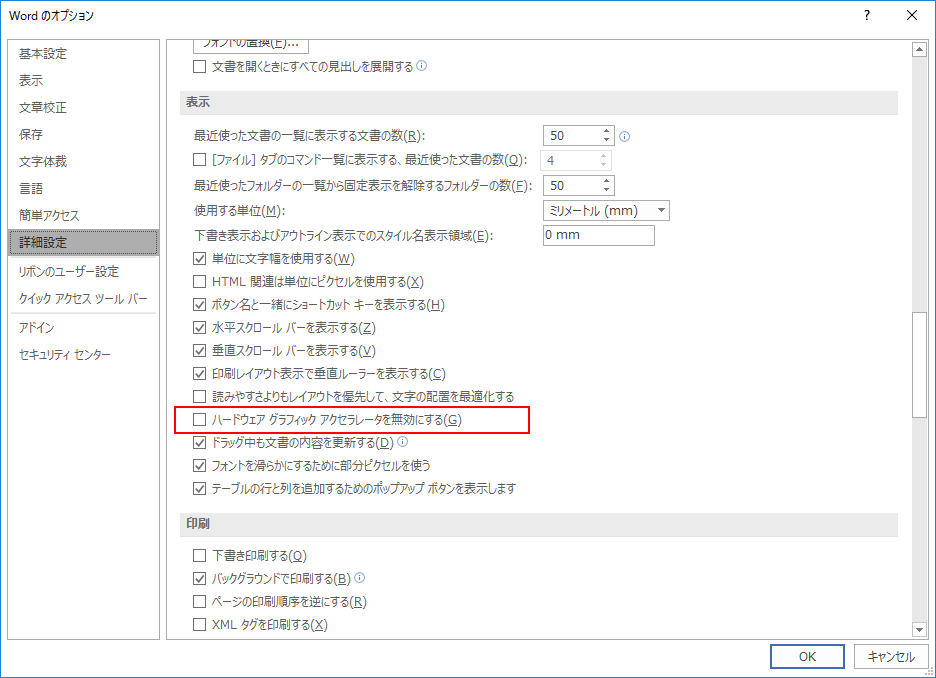
Task: Select クイック アクセス ツール バー category
Action: coord(84,298)
